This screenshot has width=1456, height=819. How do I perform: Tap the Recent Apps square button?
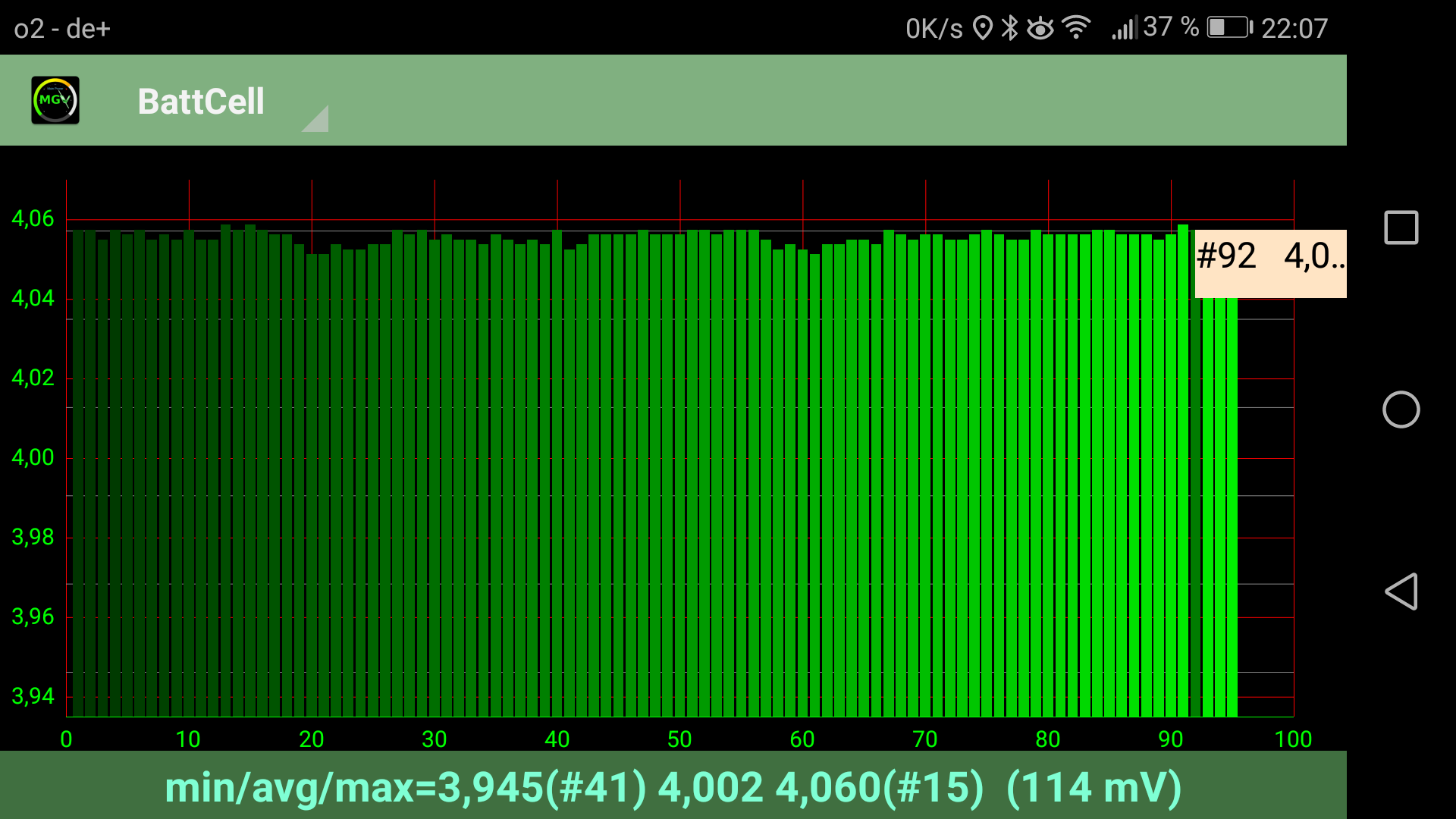tap(1401, 227)
